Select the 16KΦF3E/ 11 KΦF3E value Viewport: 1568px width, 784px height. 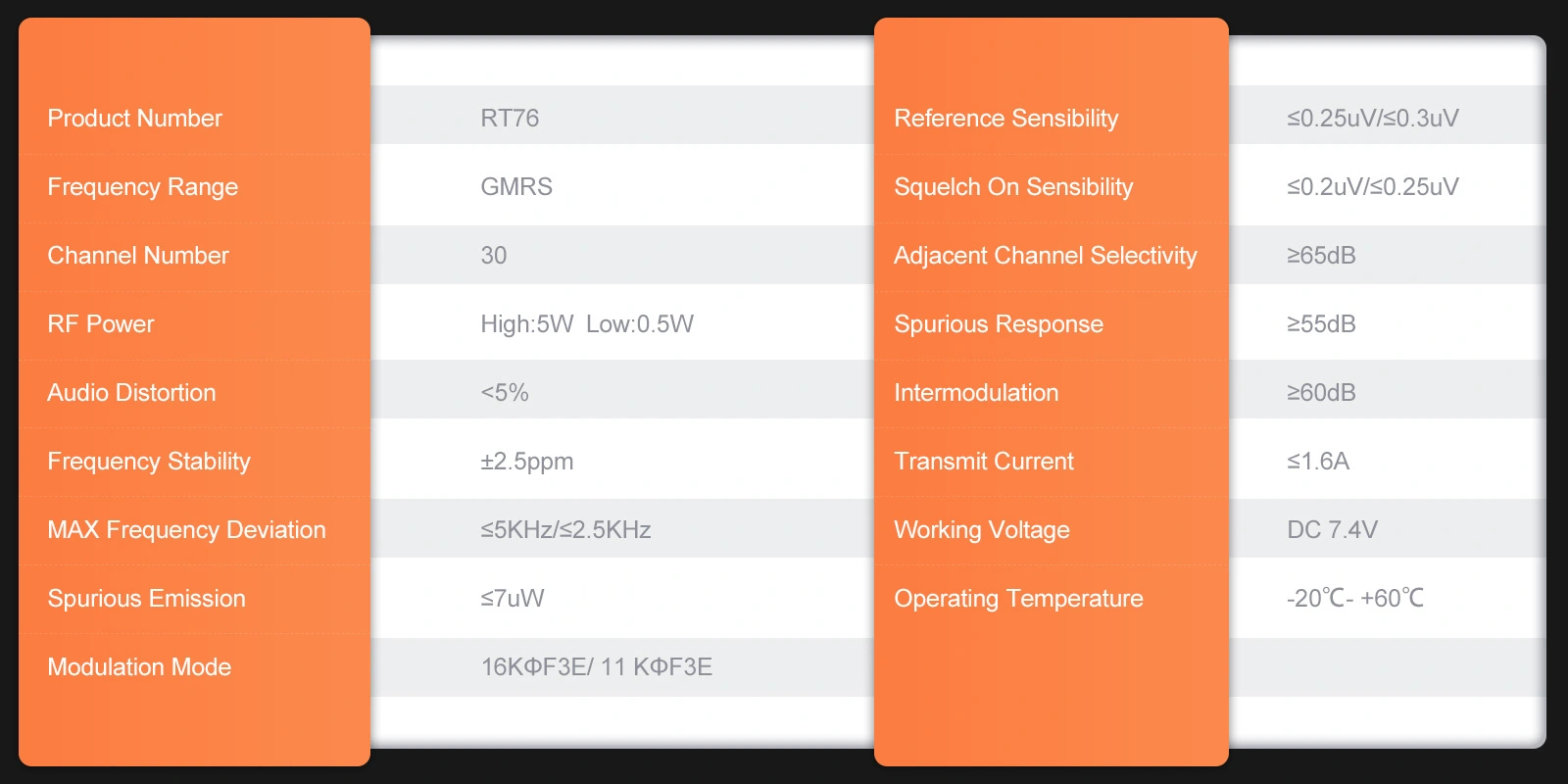596,667
